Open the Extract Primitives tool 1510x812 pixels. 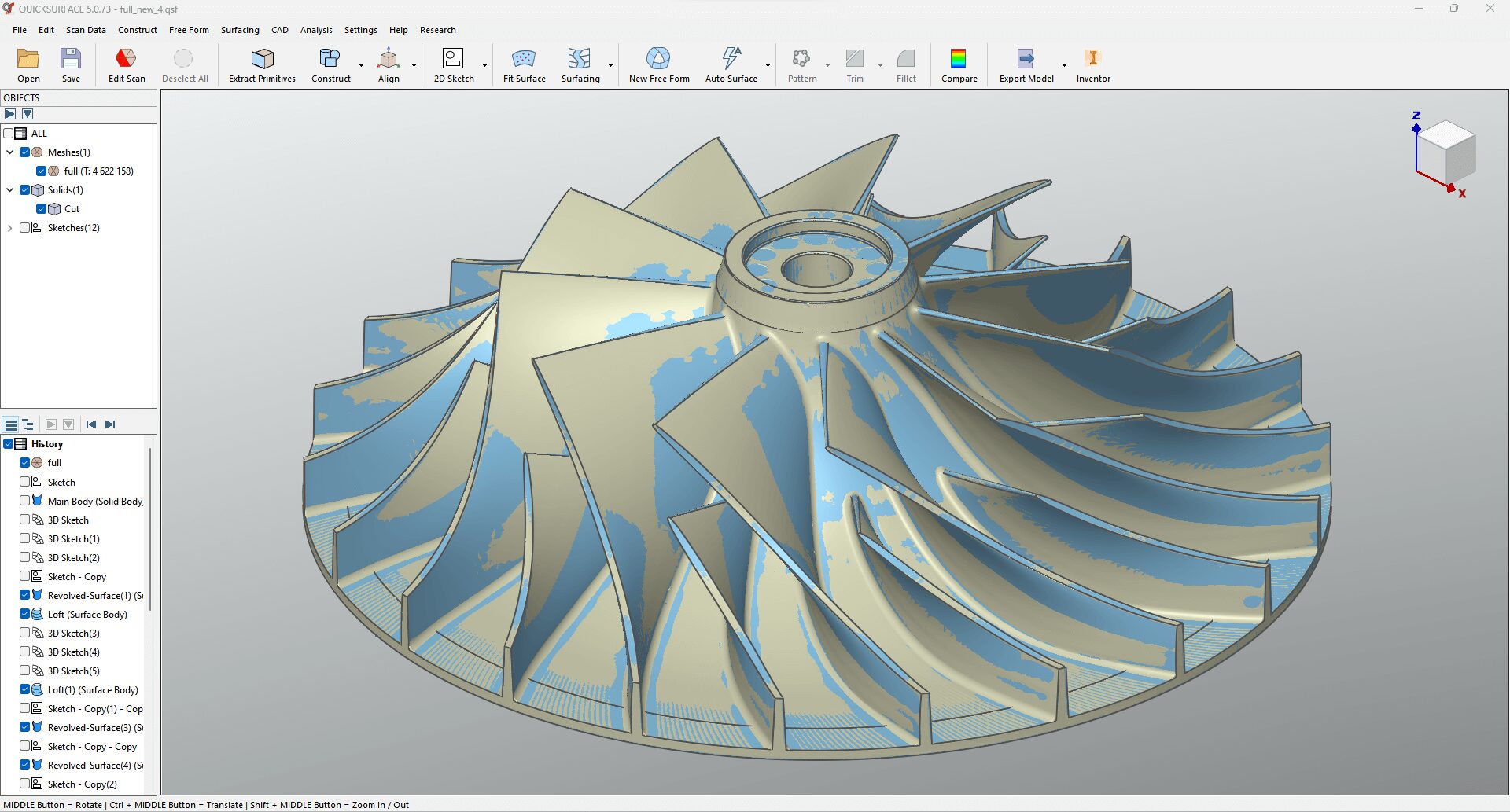pyautogui.click(x=262, y=65)
